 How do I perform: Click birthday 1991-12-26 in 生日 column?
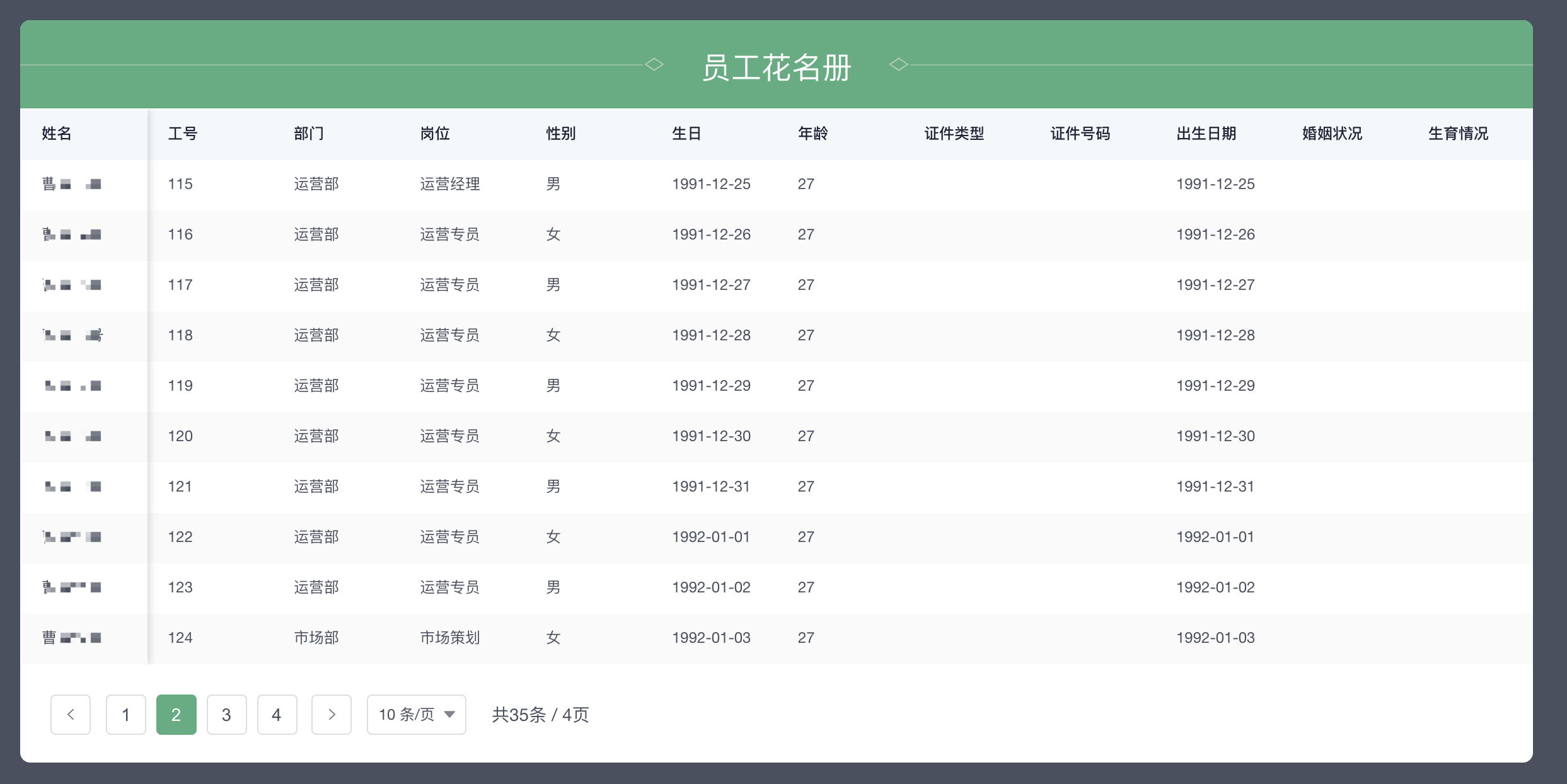(x=711, y=234)
